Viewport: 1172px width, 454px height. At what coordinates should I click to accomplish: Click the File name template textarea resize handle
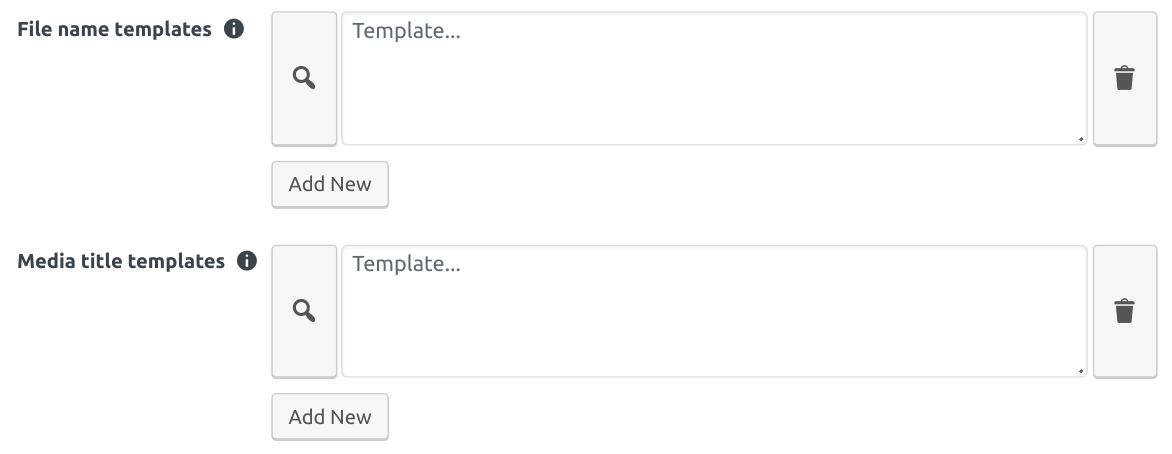pyautogui.click(x=1082, y=140)
